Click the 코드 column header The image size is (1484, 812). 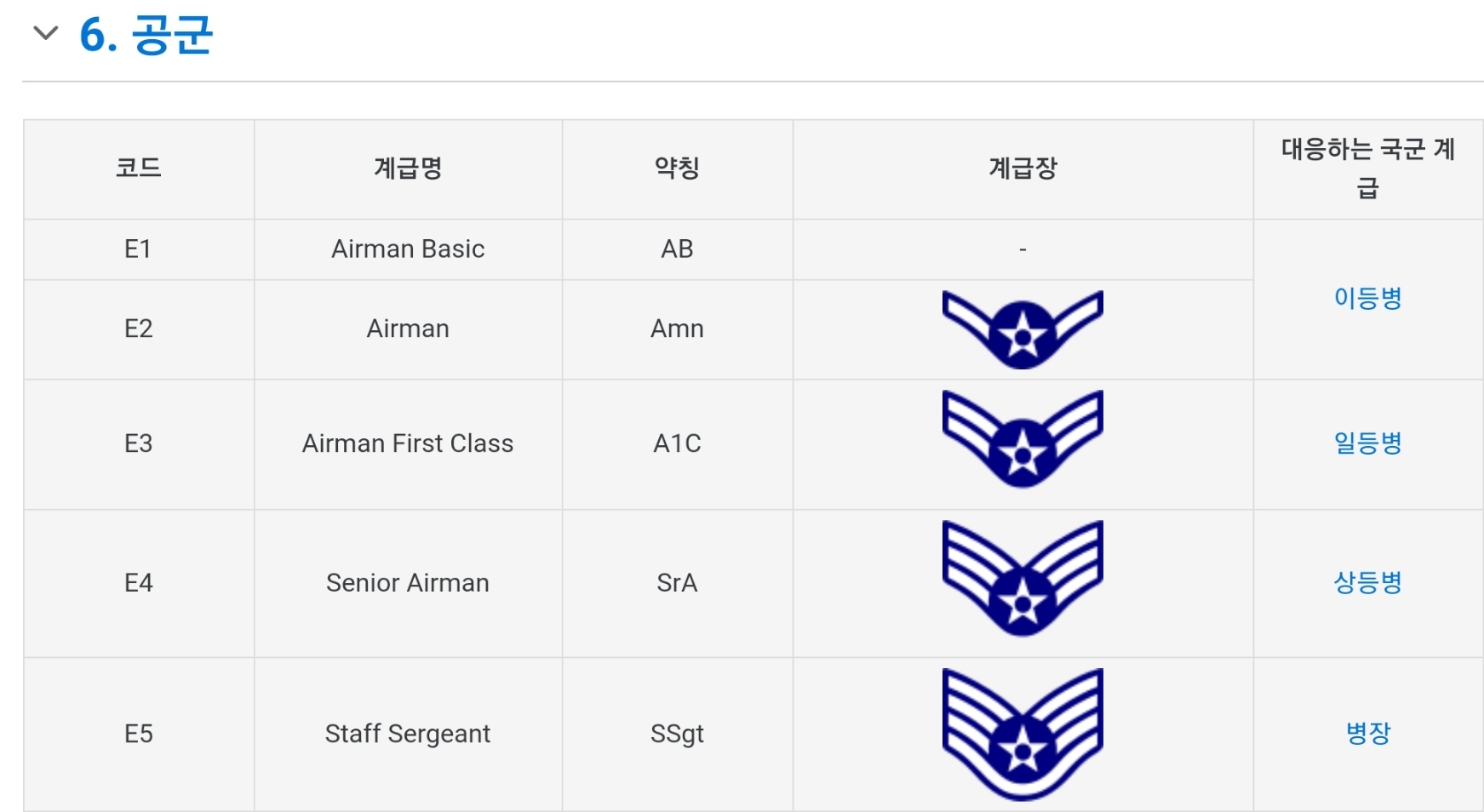(x=139, y=169)
